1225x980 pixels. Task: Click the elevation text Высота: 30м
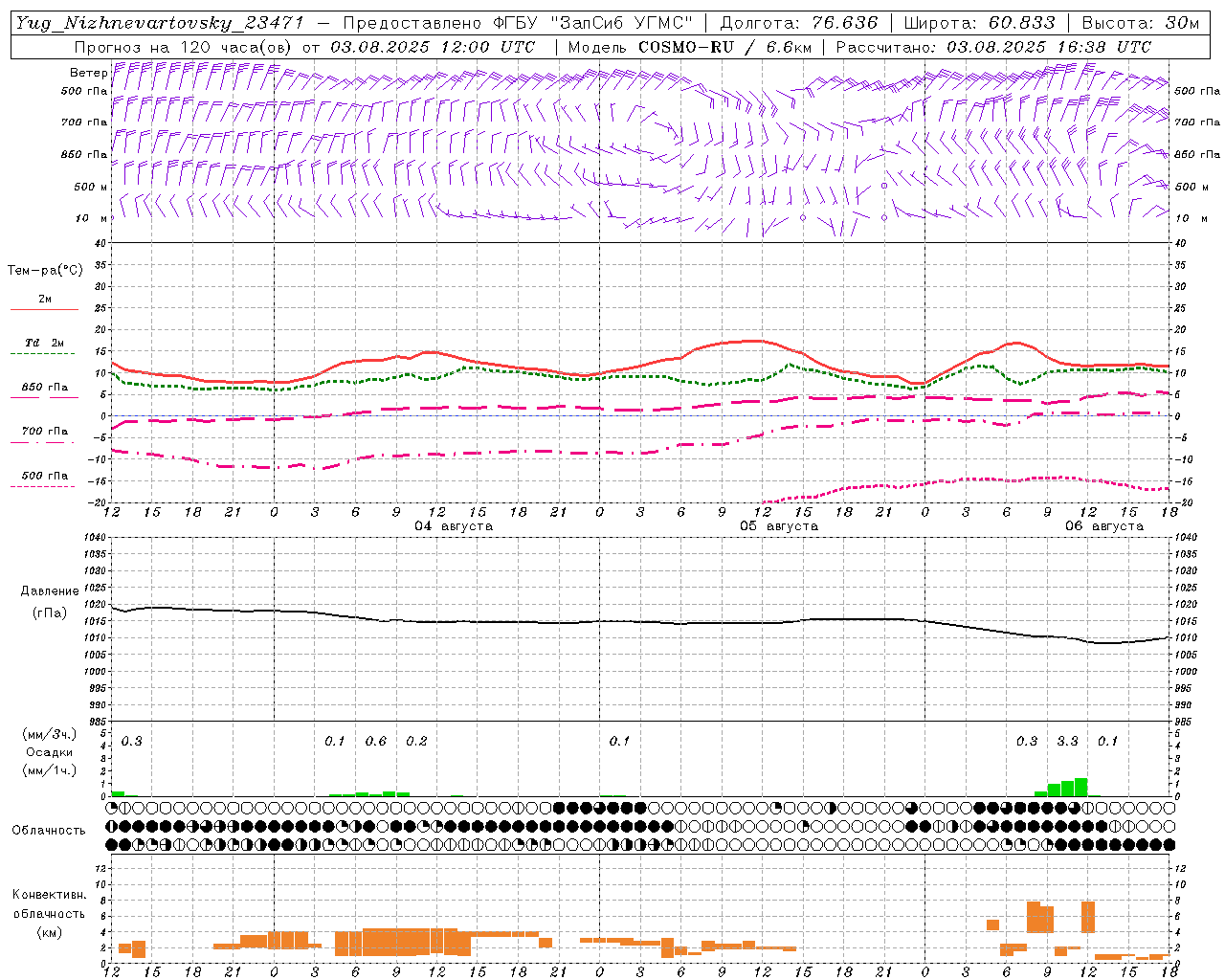pyautogui.click(x=1140, y=23)
